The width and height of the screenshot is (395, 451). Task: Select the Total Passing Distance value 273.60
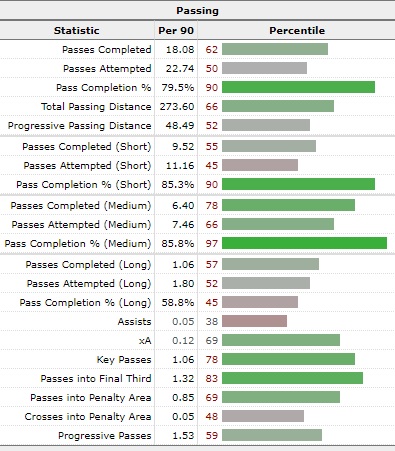point(177,107)
